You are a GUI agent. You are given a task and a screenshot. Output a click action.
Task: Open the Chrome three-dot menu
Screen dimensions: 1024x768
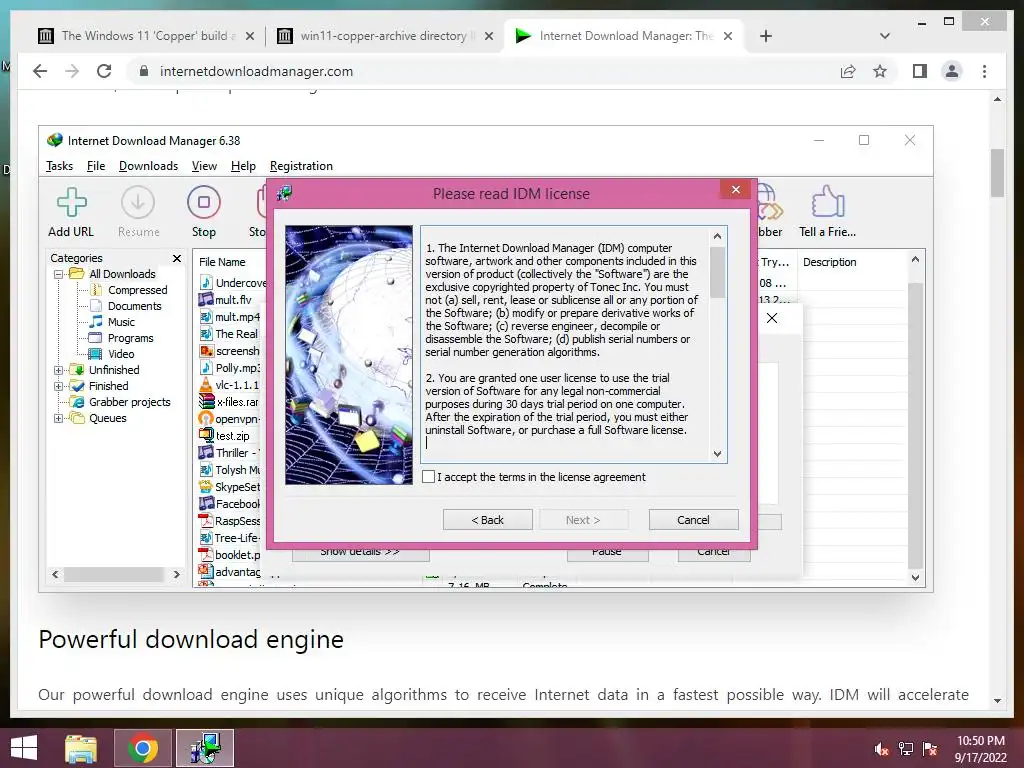click(x=984, y=71)
